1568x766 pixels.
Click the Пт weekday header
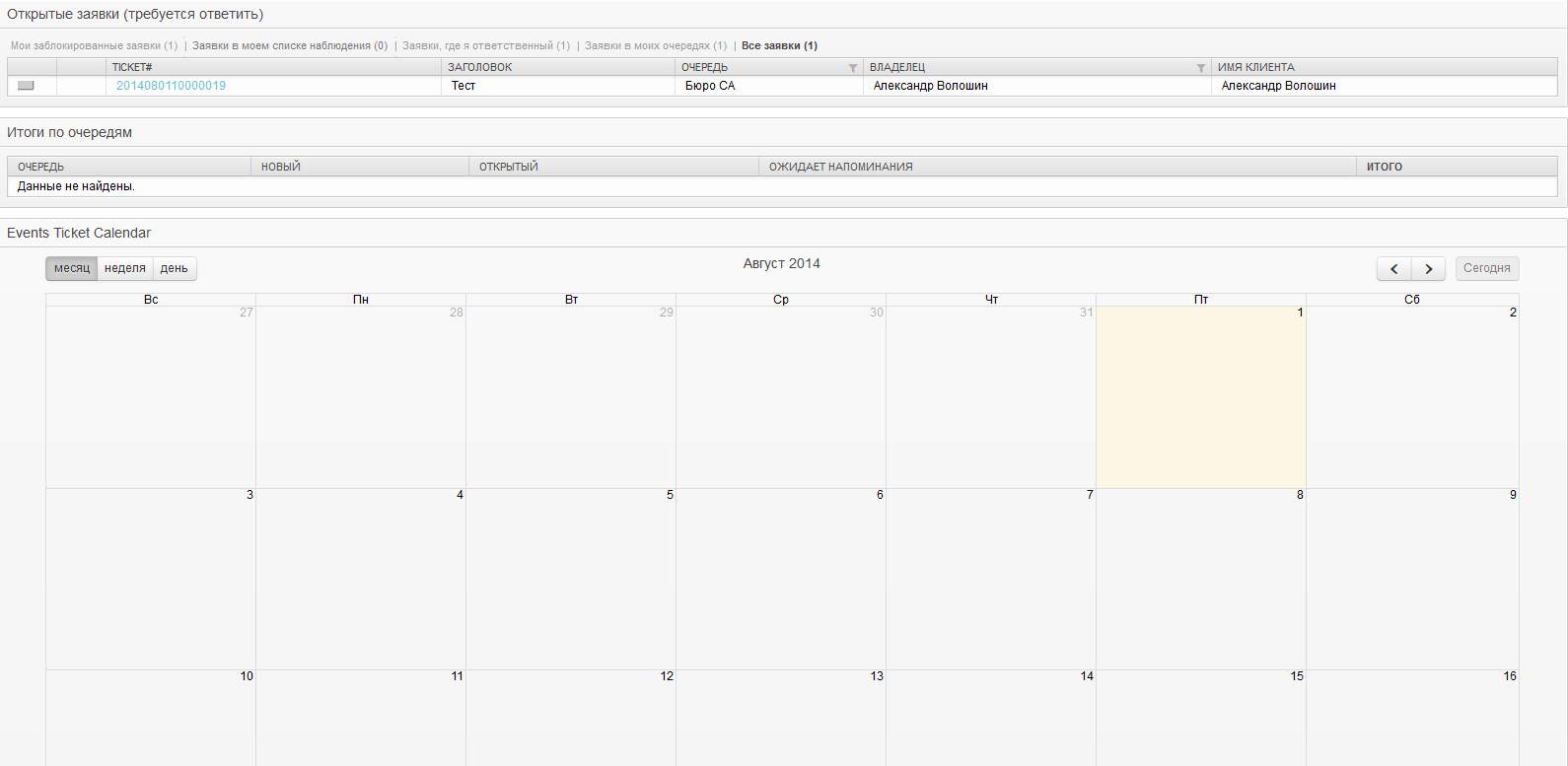click(x=1201, y=300)
